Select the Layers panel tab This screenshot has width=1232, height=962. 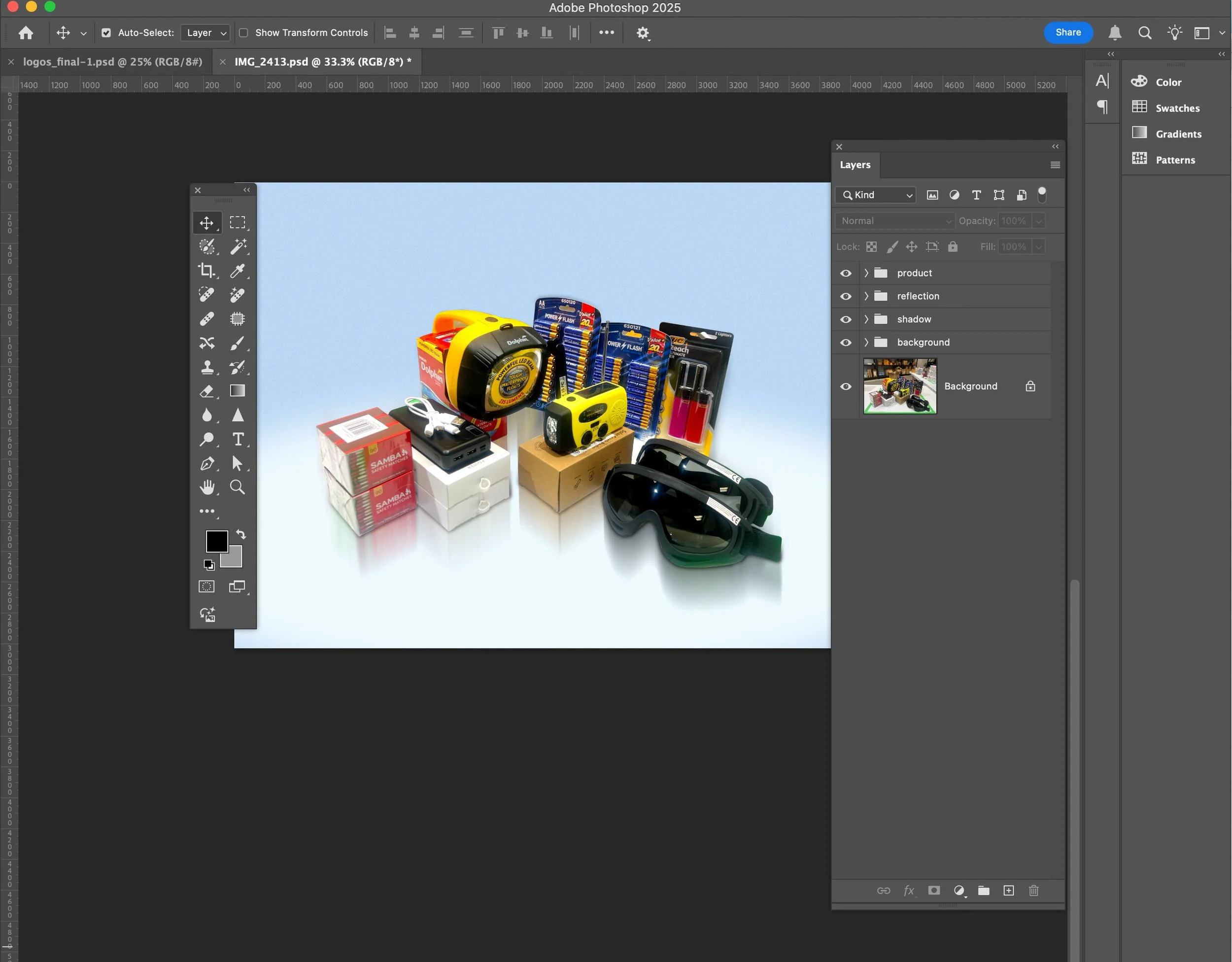coord(855,165)
